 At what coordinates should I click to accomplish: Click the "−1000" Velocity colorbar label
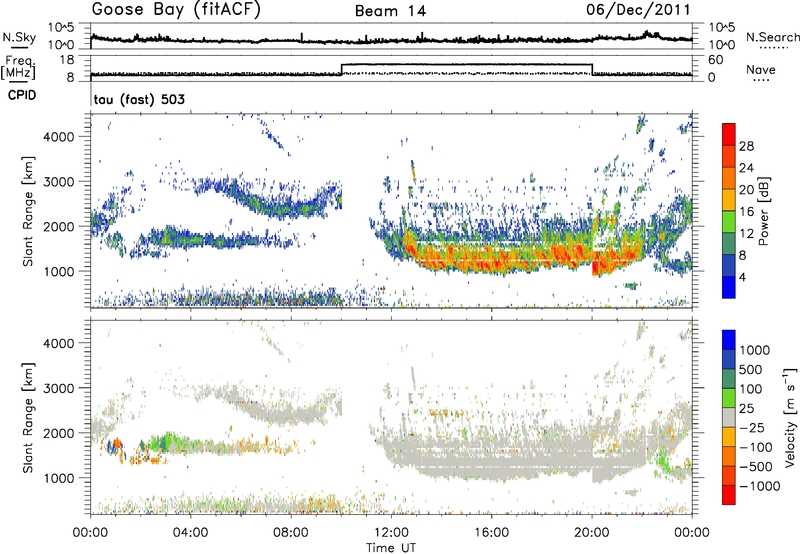760,486
